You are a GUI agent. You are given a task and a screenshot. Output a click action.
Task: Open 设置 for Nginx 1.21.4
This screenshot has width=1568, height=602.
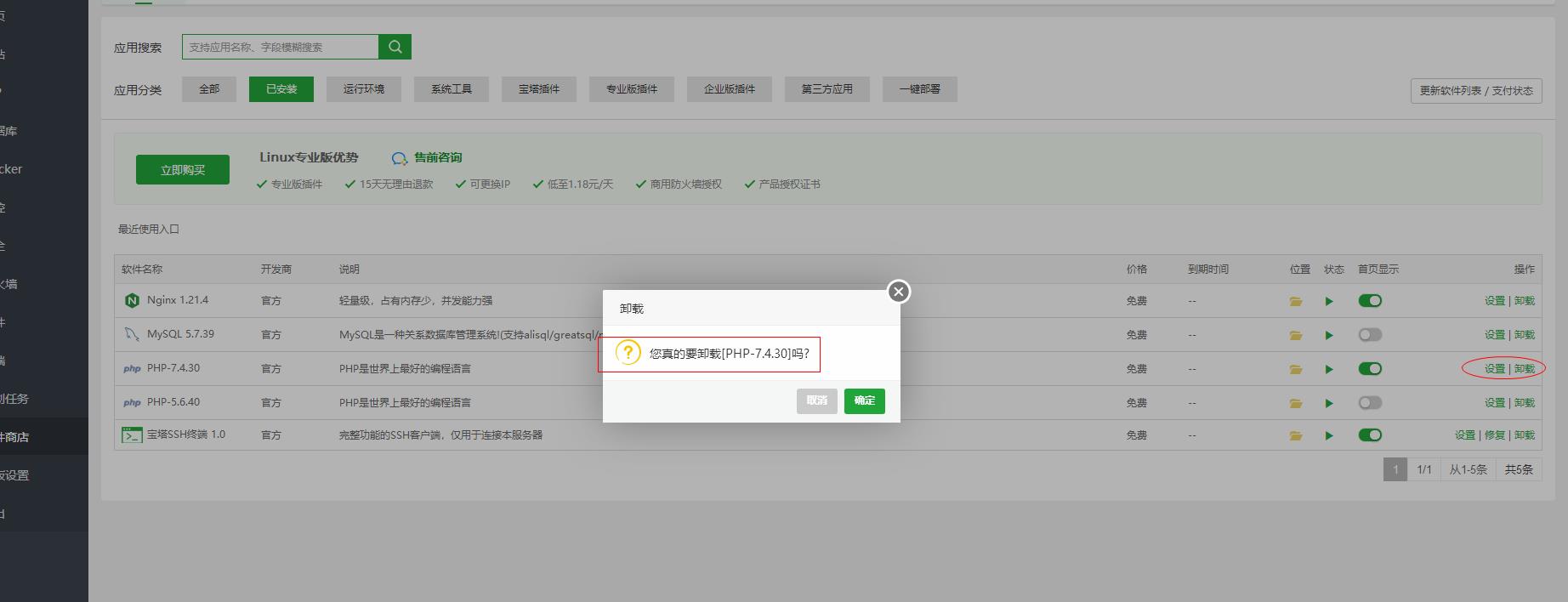[1495, 301]
